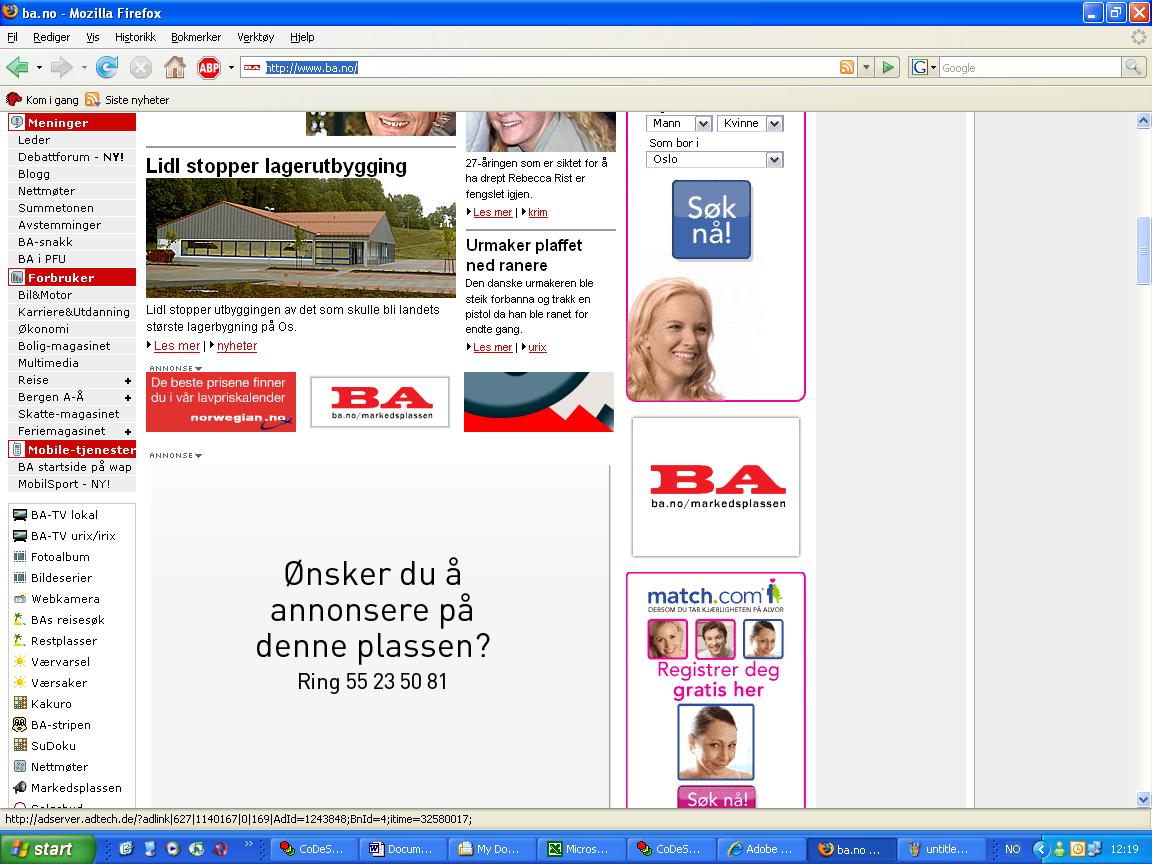Click the Forward arrow button
1152x864 pixels.
click(62, 68)
